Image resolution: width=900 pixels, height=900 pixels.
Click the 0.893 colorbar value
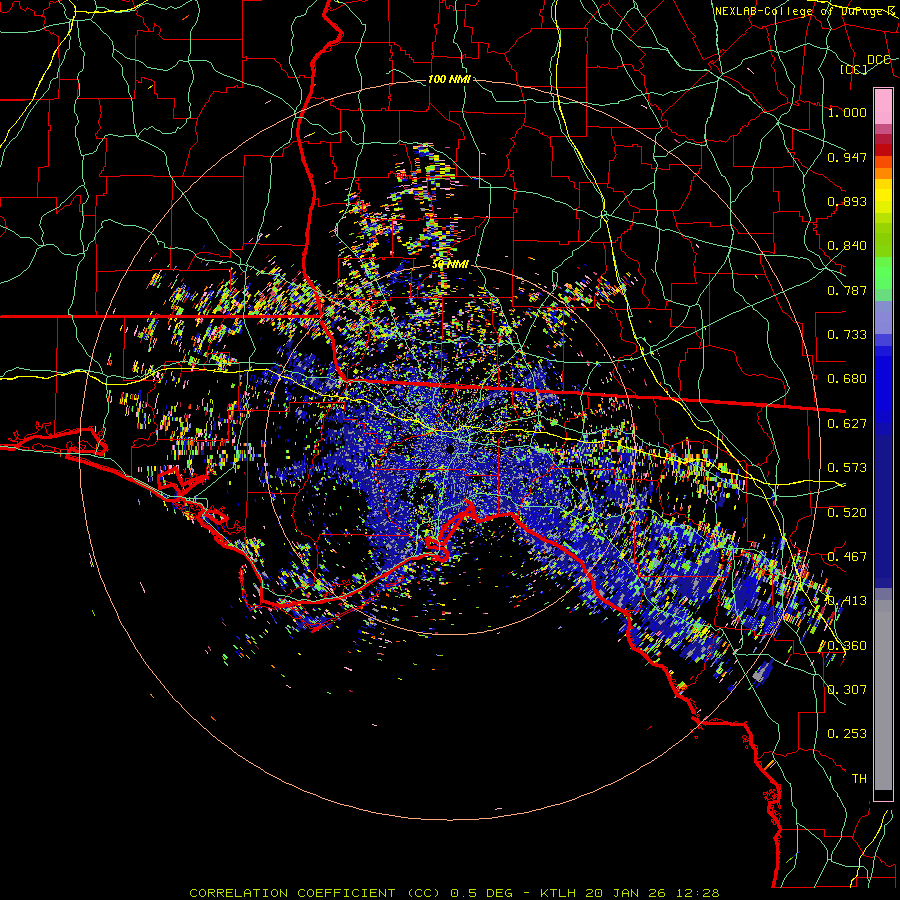[847, 201]
